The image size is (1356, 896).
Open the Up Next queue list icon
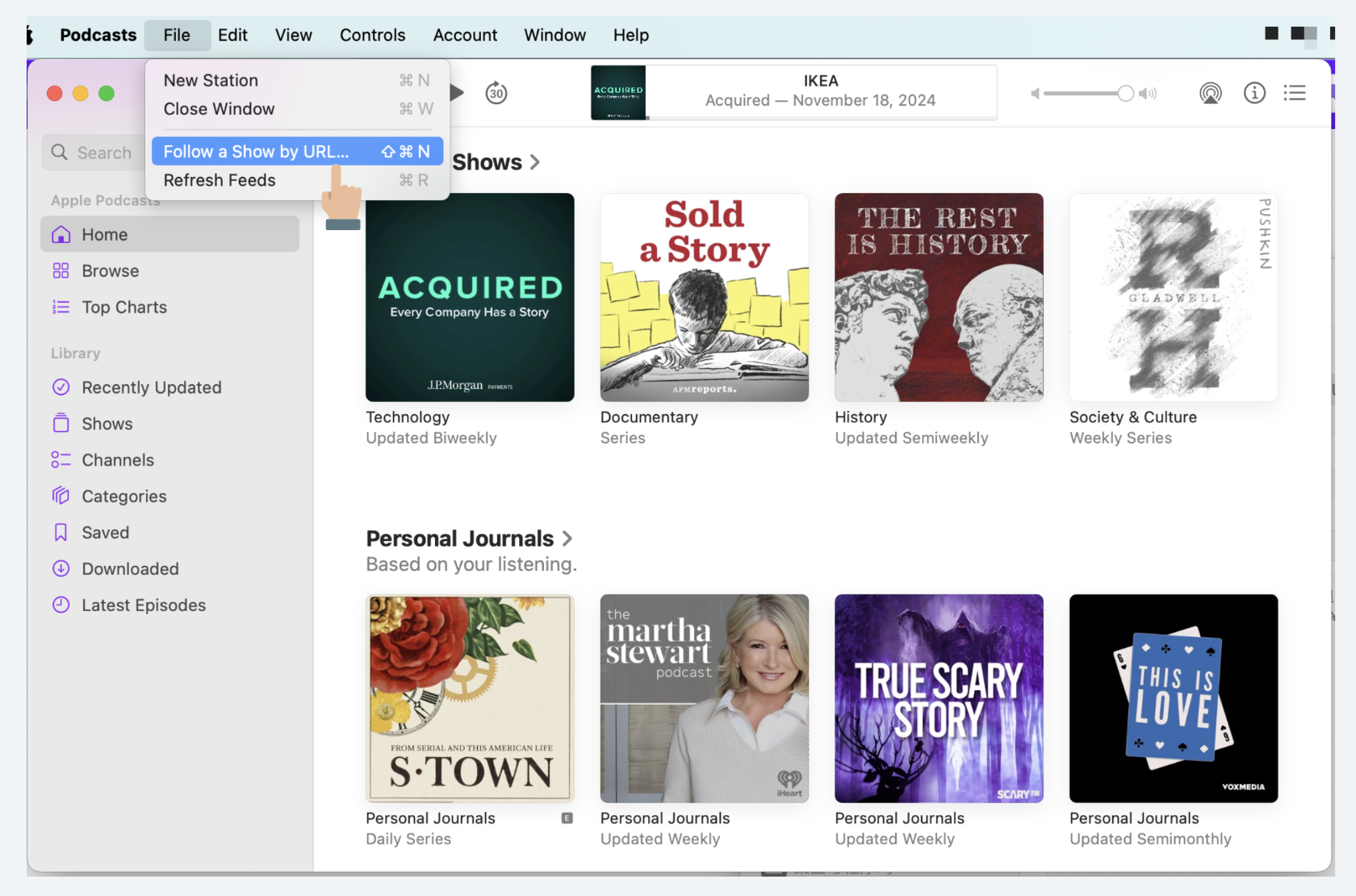pos(1295,93)
